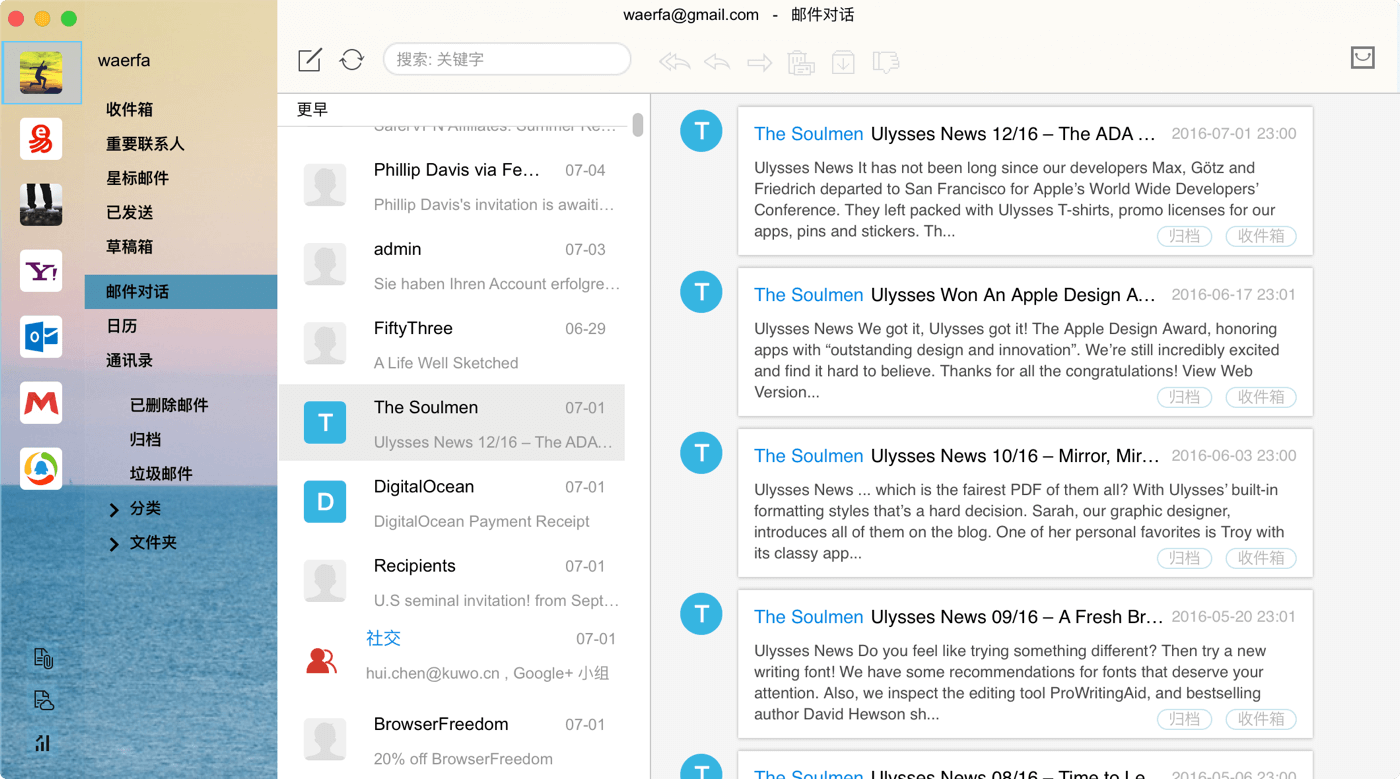The width and height of the screenshot is (1400, 779).
Task: Expand the 文件夹 folder group
Action: coord(114,544)
